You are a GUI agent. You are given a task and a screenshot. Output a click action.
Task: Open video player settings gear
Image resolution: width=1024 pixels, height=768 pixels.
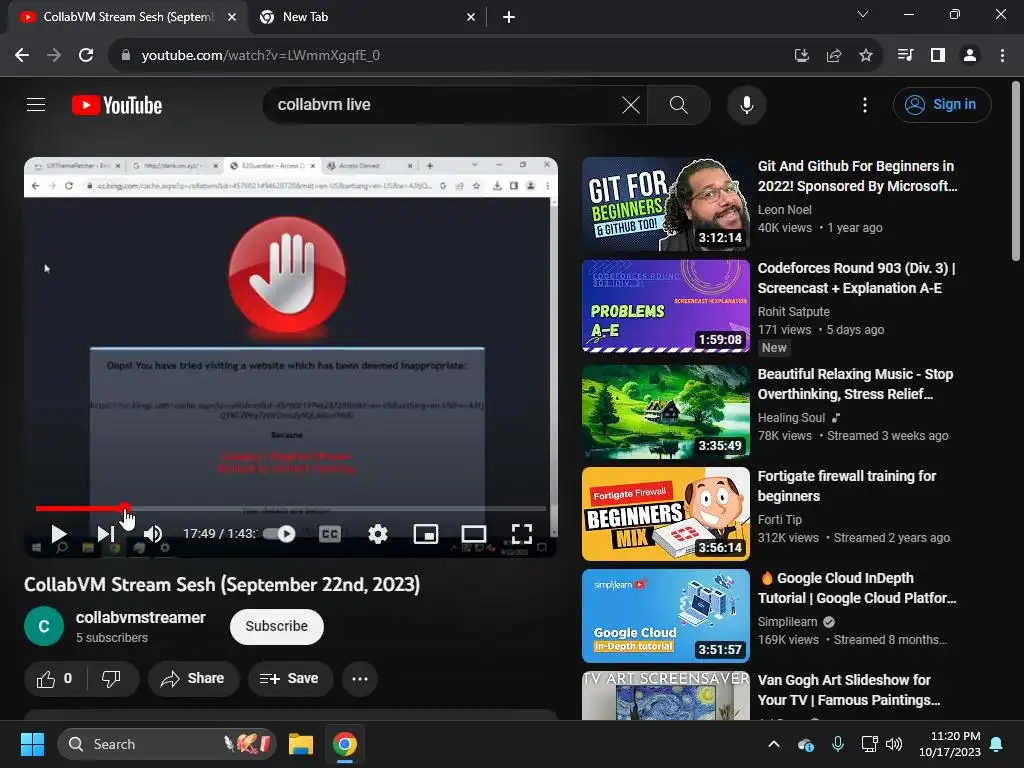point(377,534)
